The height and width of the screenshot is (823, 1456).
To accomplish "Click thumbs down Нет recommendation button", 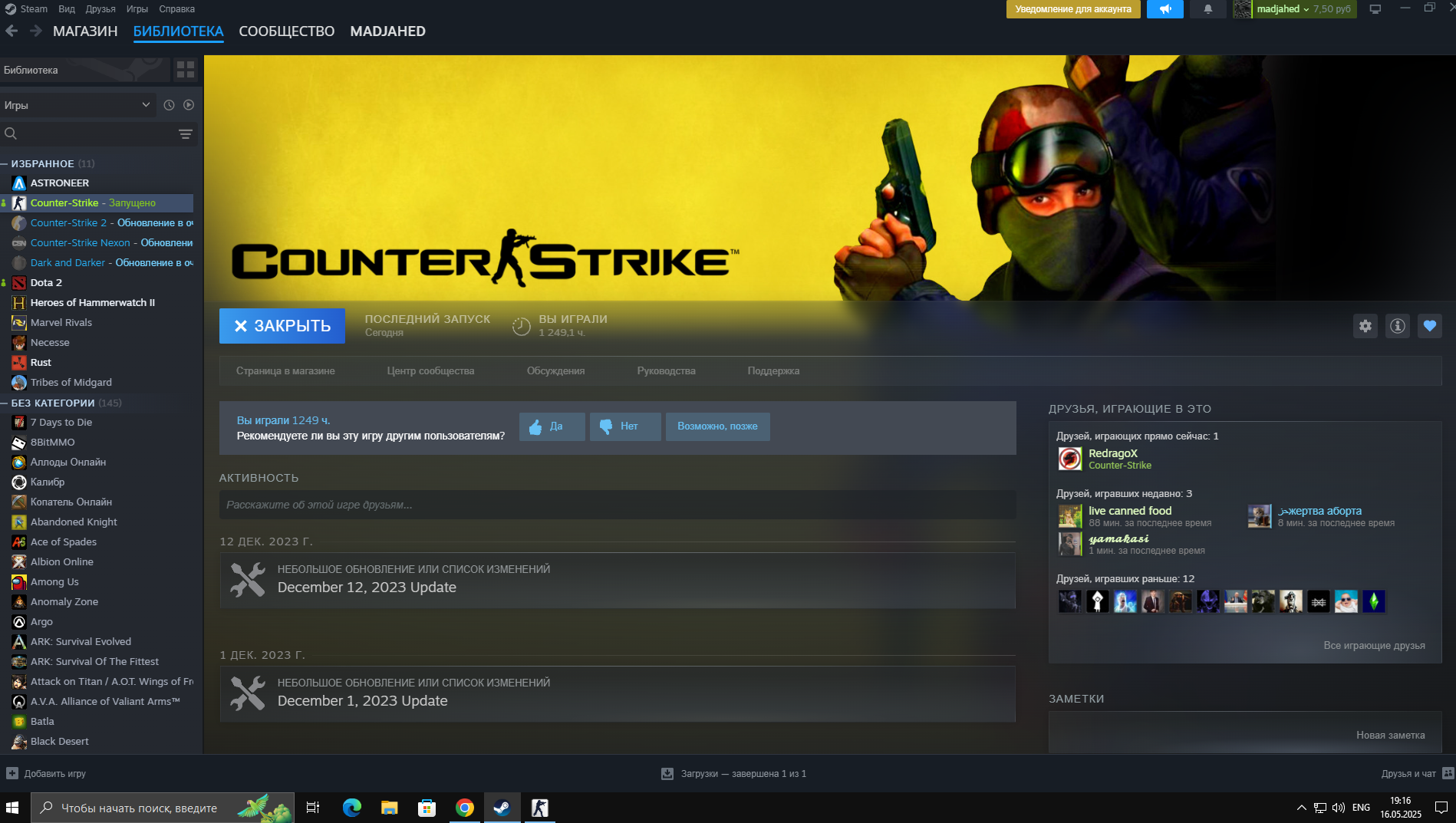I will [x=625, y=426].
